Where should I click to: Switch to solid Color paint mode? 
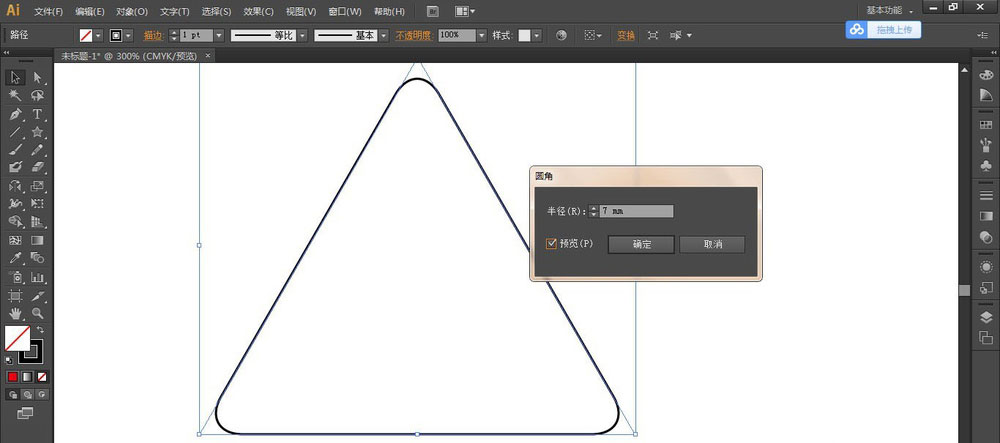coord(13,377)
